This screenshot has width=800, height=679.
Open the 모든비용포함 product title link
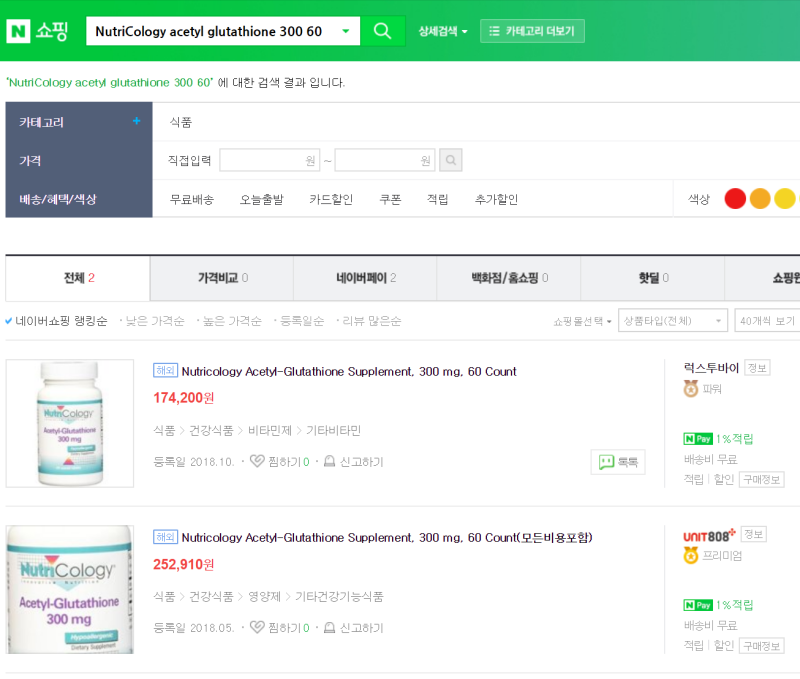387,538
